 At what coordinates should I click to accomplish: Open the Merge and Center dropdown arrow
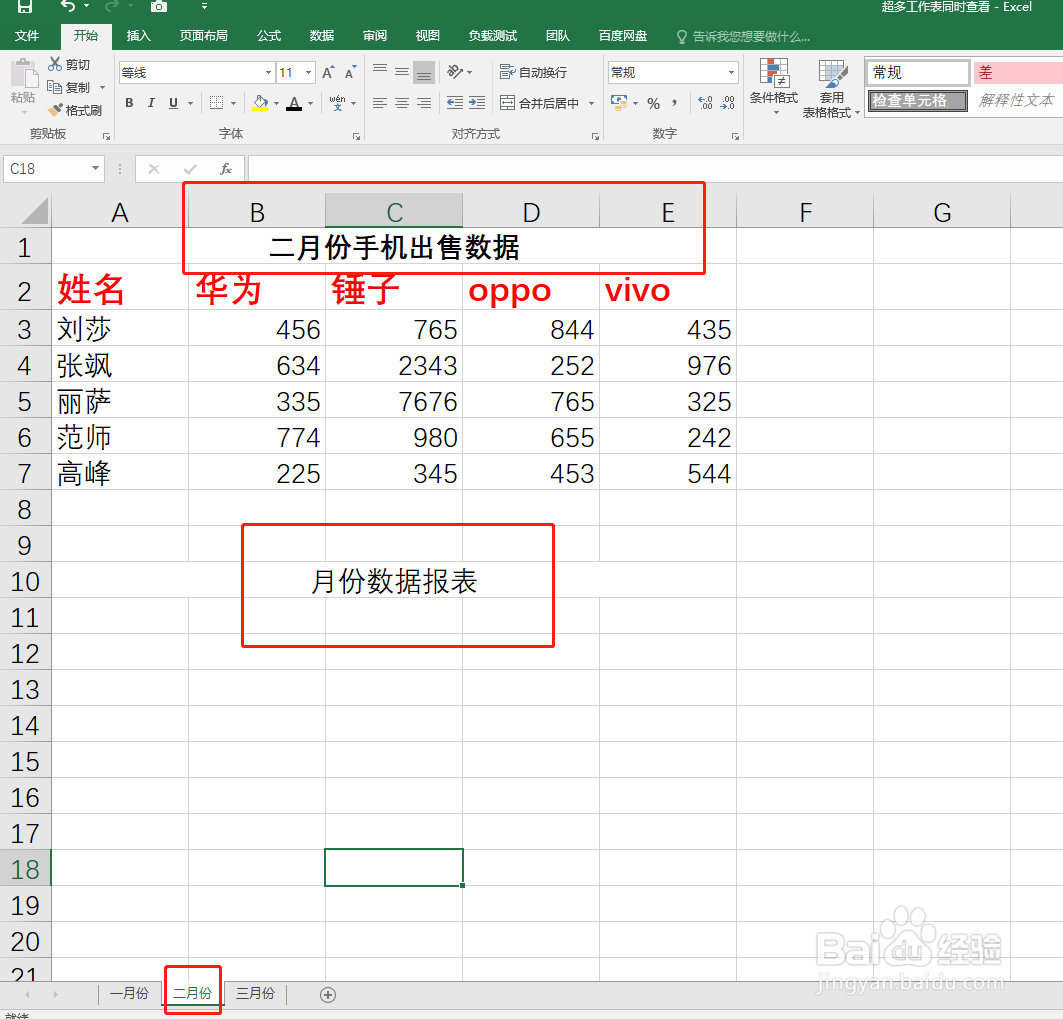click(x=591, y=104)
